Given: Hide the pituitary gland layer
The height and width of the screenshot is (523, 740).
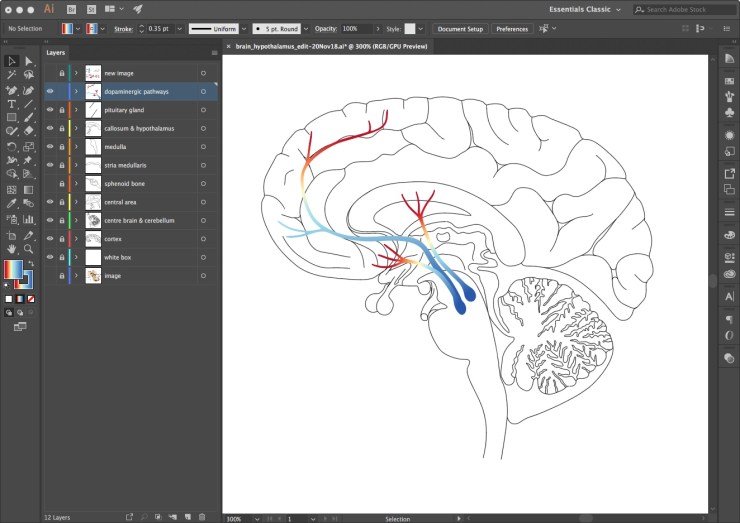Looking at the screenshot, I should click(50, 110).
